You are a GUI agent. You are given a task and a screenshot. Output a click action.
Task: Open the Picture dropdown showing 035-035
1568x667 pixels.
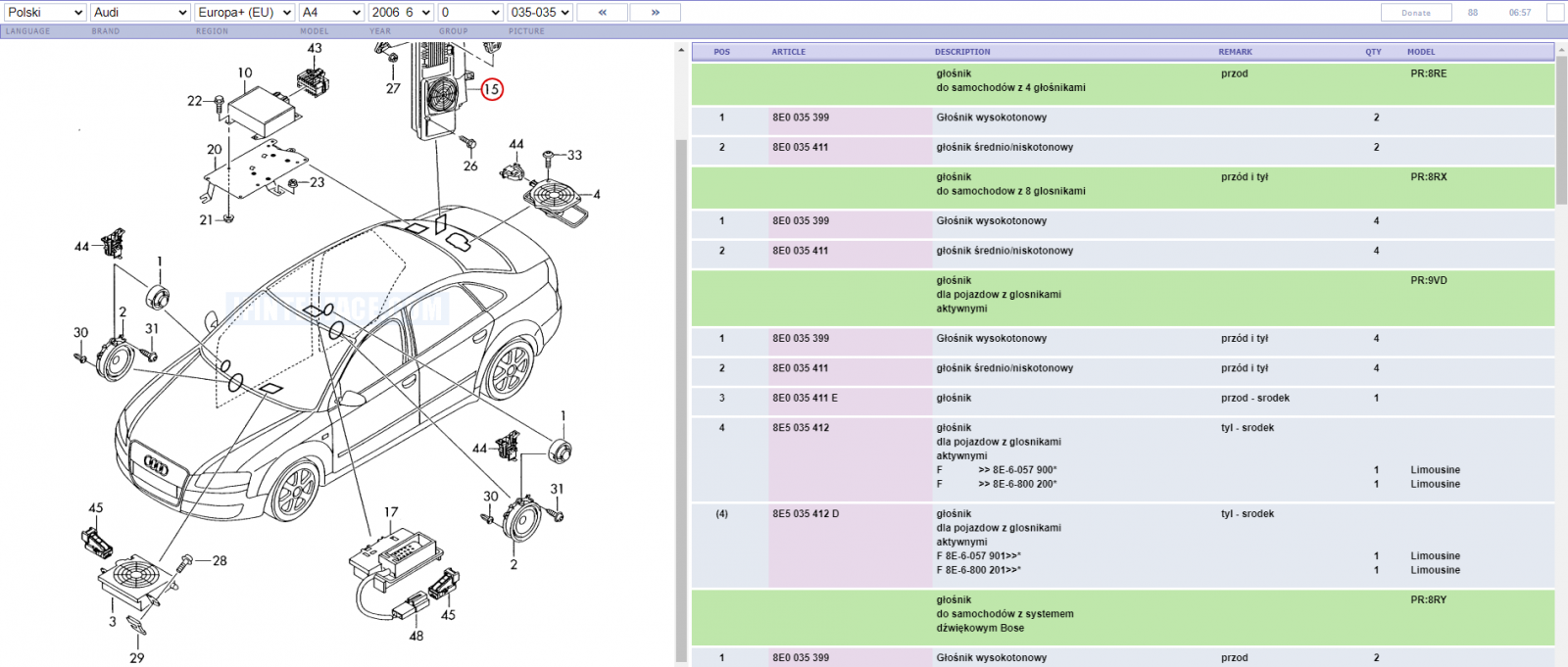[x=540, y=13]
